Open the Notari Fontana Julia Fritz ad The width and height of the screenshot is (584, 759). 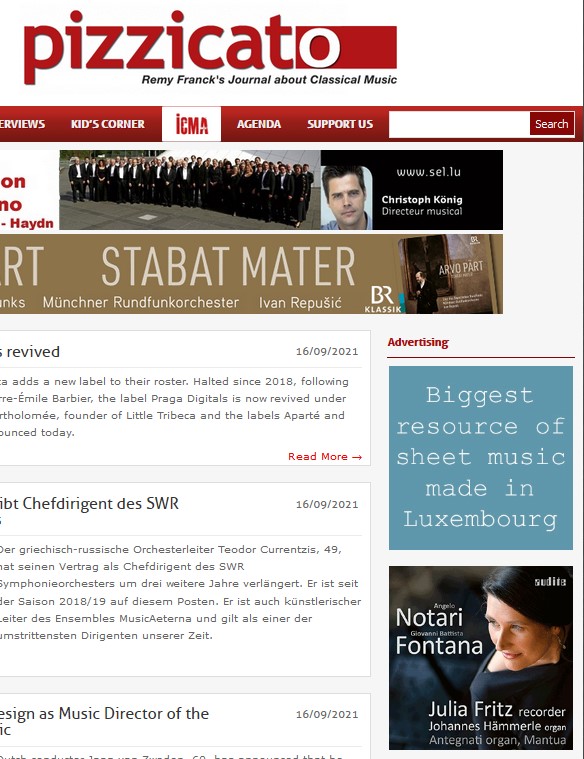click(x=481, y=658)
